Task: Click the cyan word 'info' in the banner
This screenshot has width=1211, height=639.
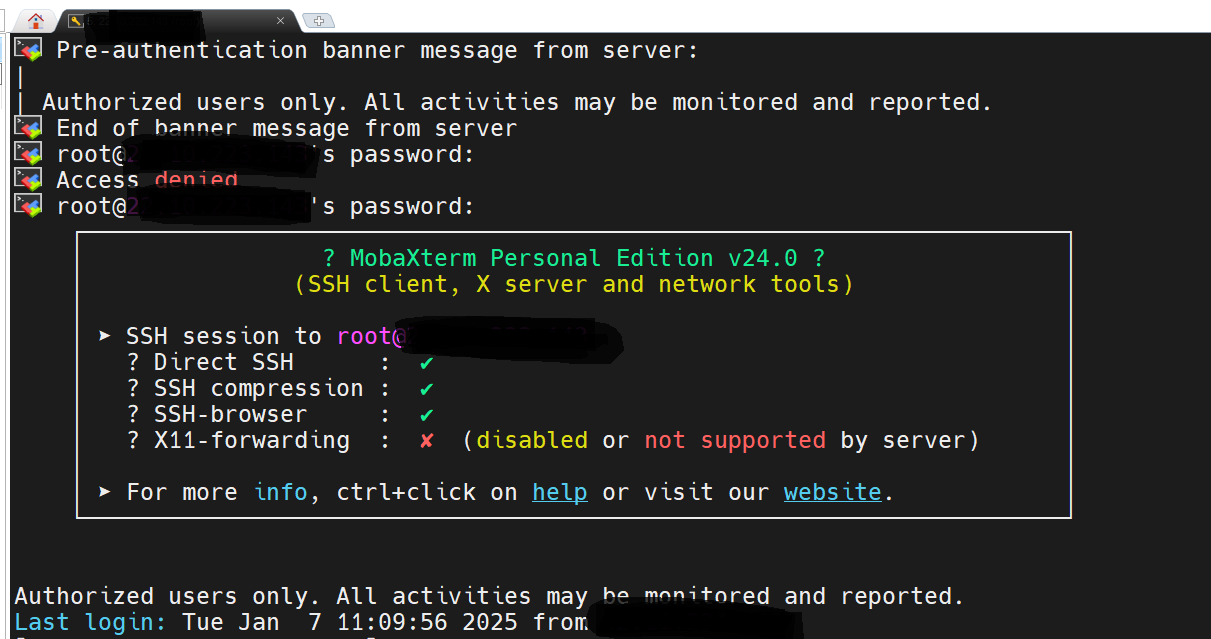Action: pos(280,492)
